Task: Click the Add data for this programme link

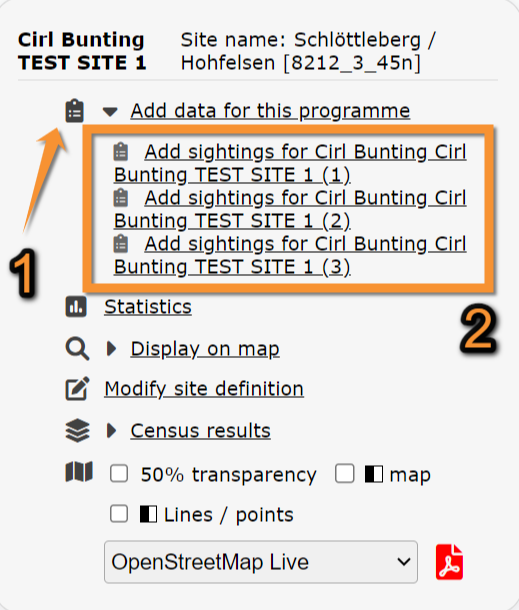Action: 270,111
